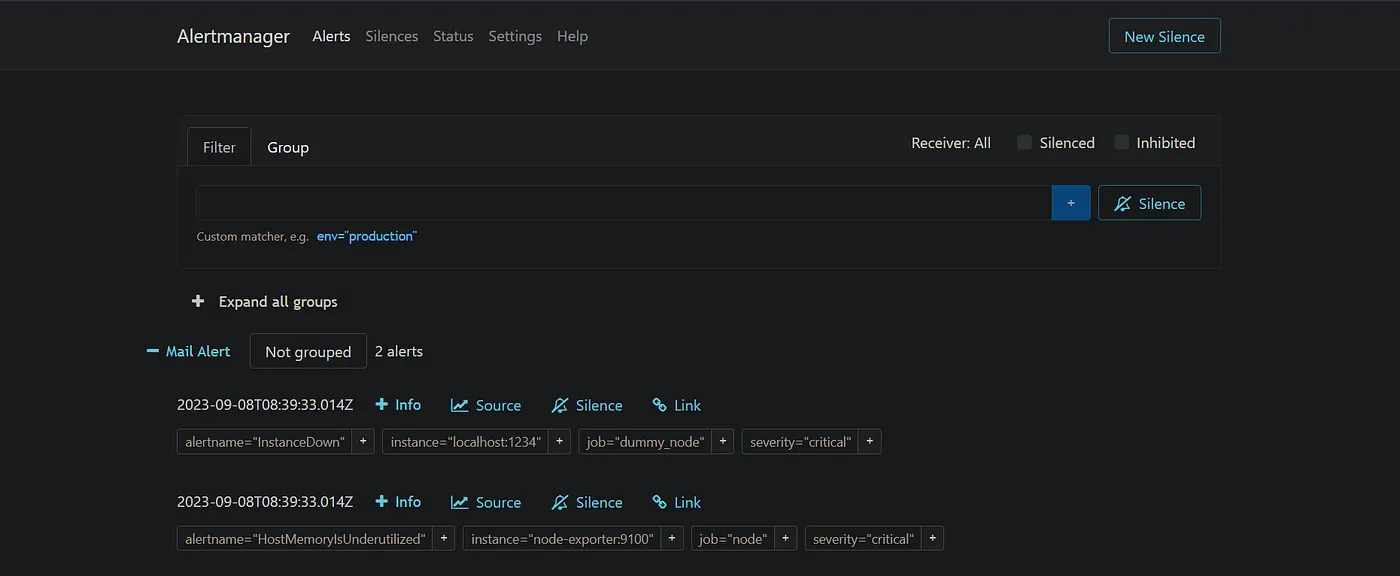The image size is (1400, 576).
Task: Click the New Silence button
Action: point(1165,36)
